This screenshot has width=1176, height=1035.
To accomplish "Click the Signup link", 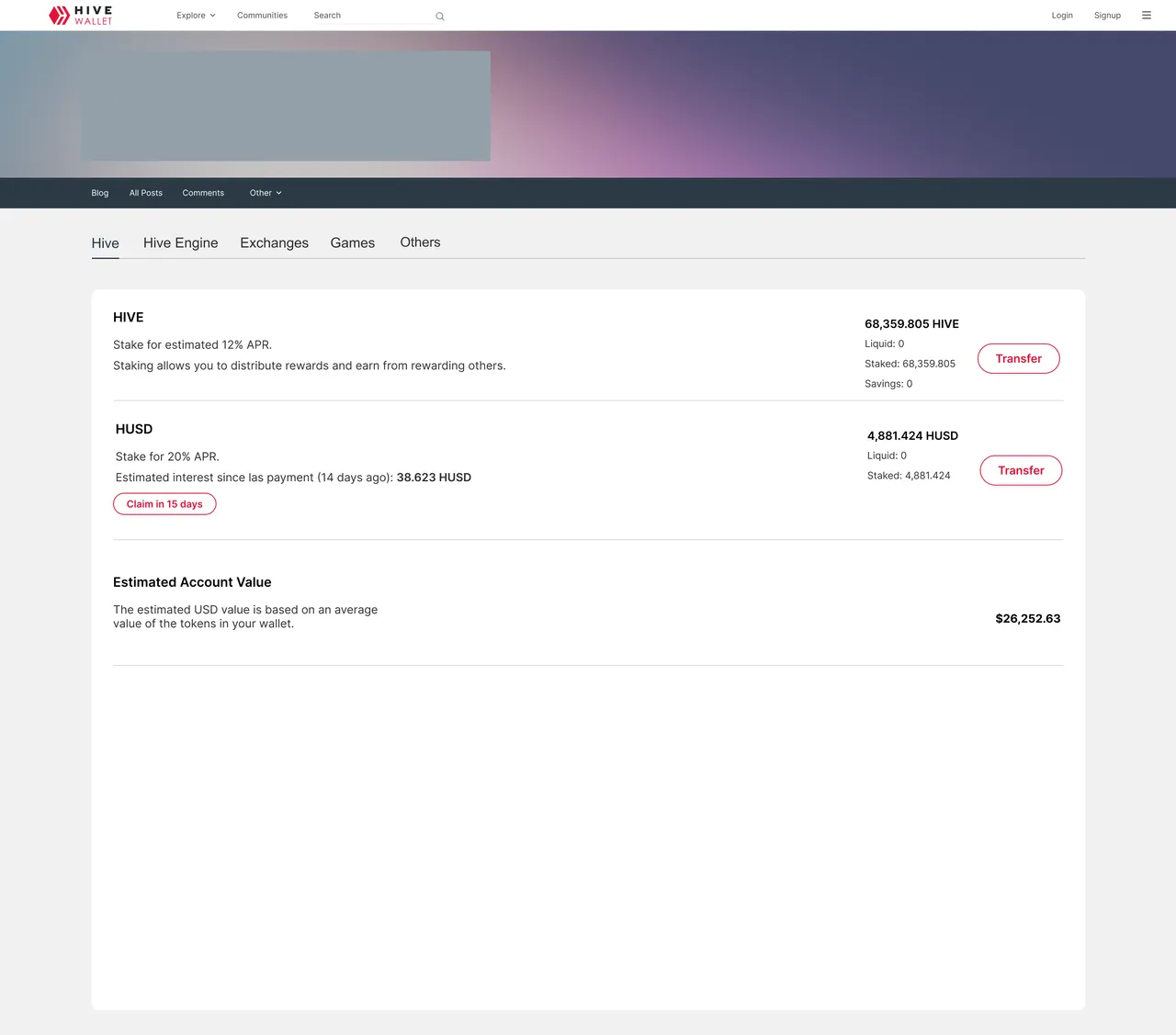I will (x=1107, y=16).
